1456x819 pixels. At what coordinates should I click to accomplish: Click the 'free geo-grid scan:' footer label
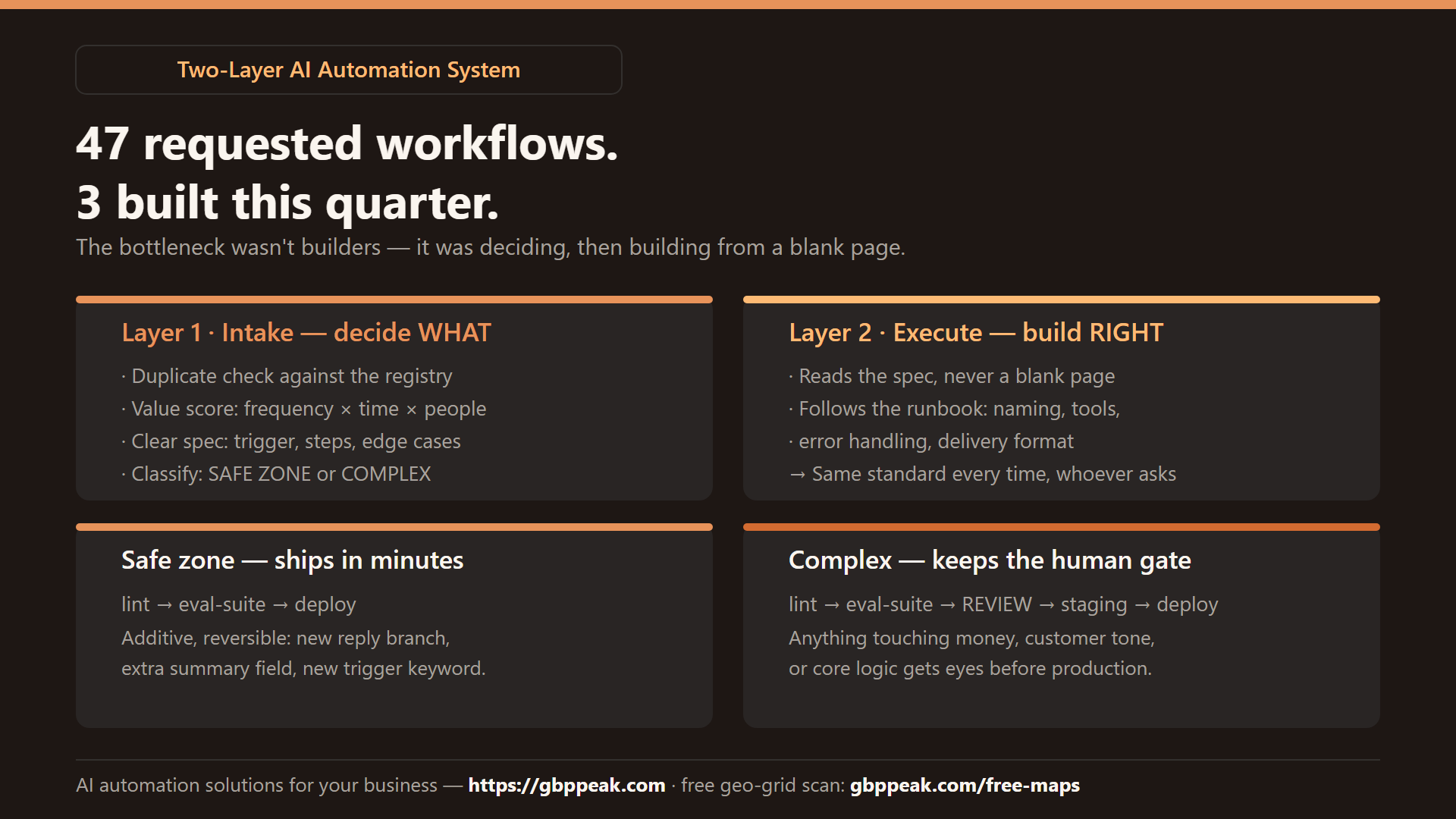point(763,785)
